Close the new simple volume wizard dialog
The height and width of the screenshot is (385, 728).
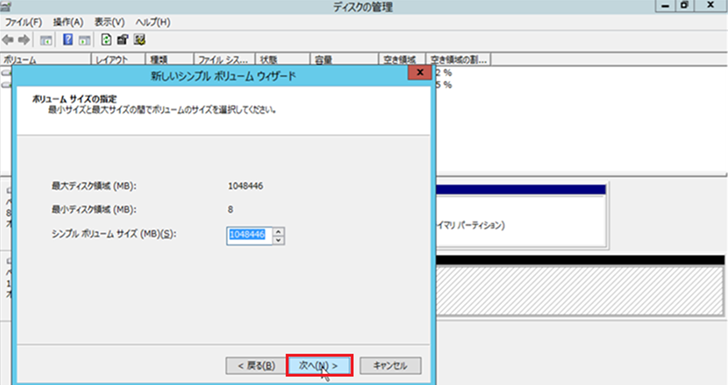click(x=420, y=72)
